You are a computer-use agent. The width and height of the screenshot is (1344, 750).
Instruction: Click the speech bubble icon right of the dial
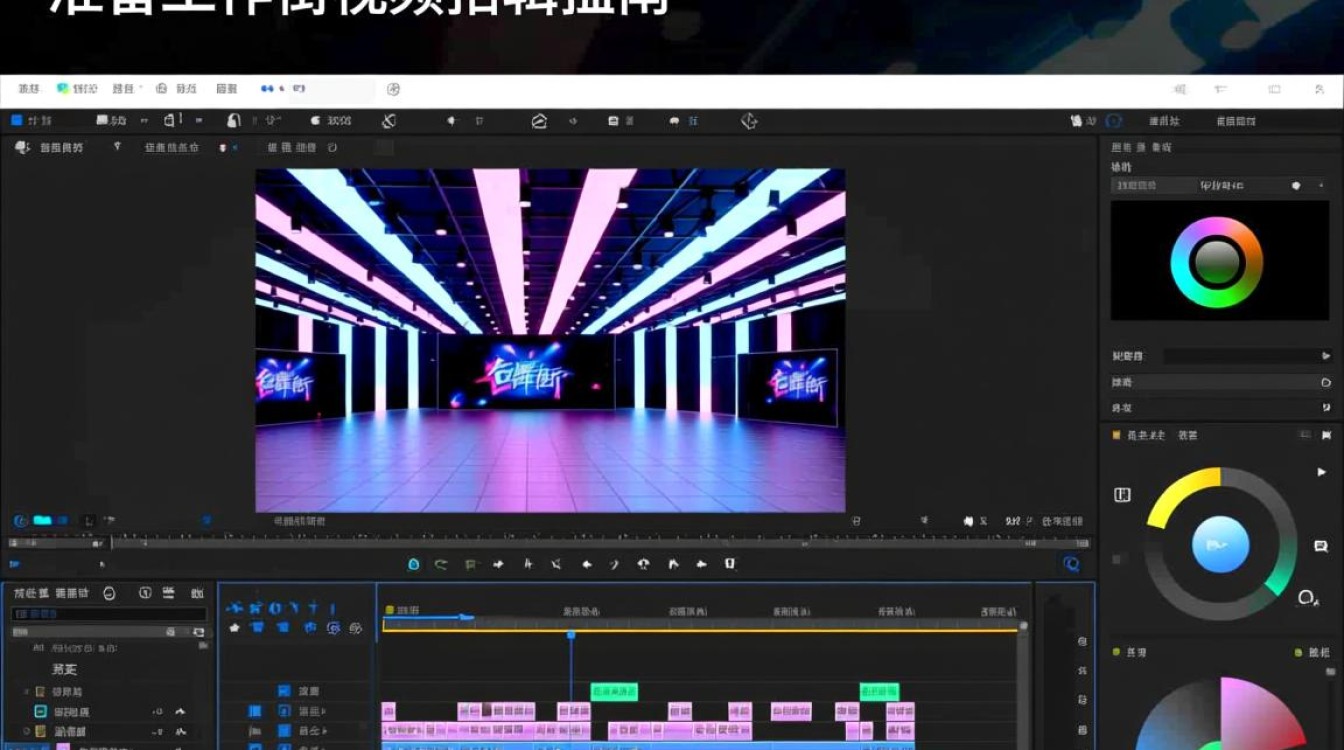(x=1320, y=546)
